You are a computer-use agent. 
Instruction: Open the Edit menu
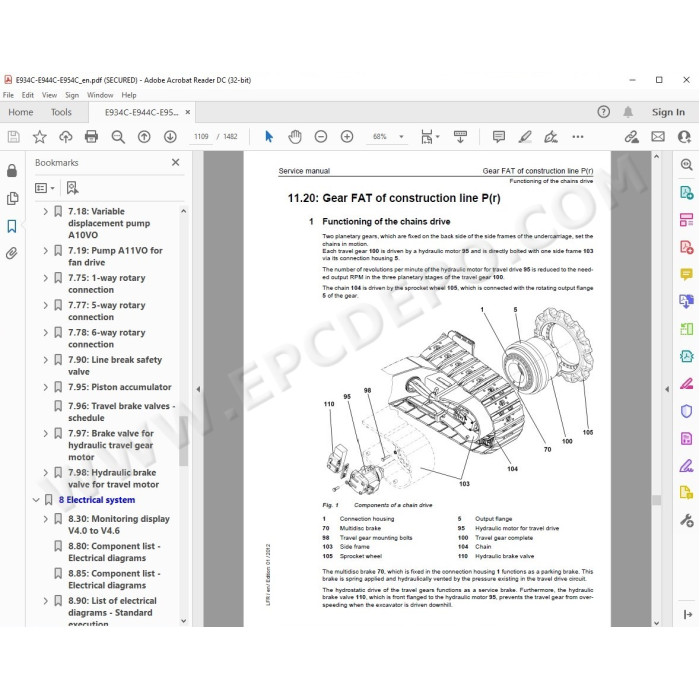[x=28, y=95]
